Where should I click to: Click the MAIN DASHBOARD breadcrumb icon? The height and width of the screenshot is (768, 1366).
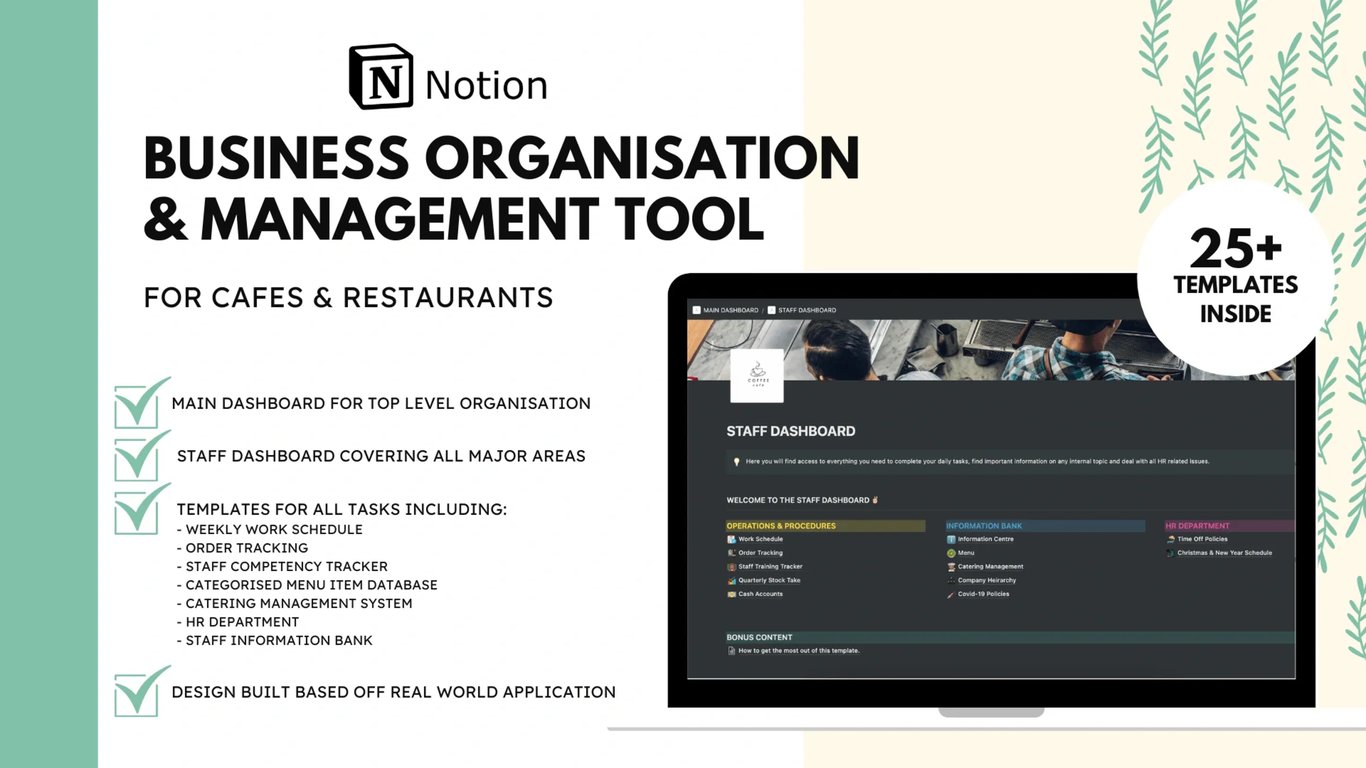tap(696, 310)
